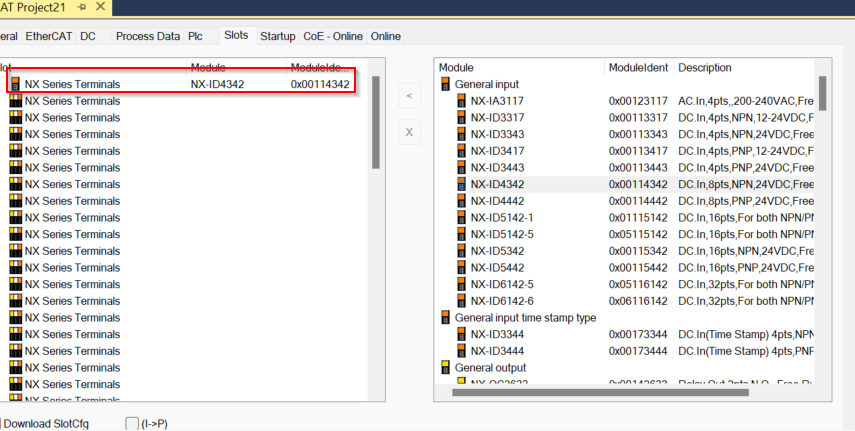Click the NX-ID5342 module icon
This screenshot has height=431, width=855.
point(461,251)
